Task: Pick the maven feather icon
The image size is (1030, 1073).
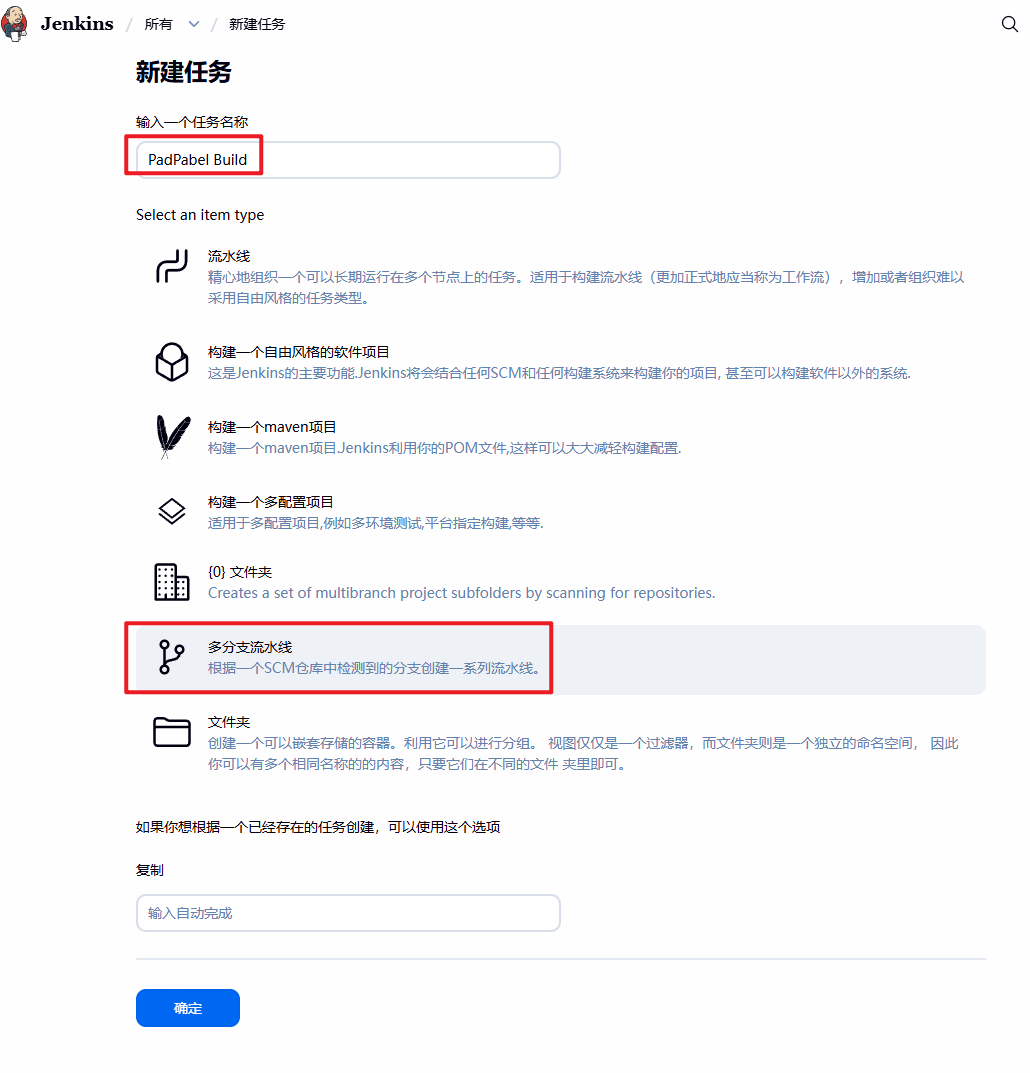Action: [x=172, y=437]
